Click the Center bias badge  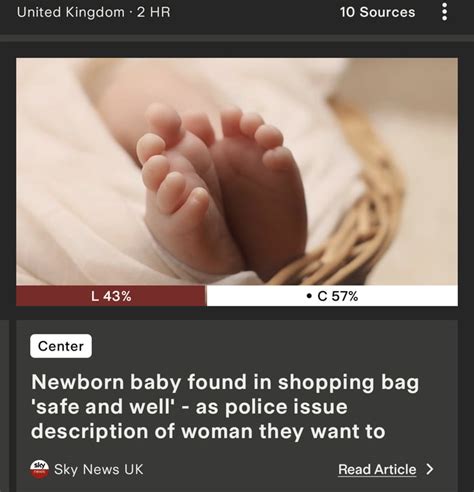pyautogui.click(x=61, y=346)
